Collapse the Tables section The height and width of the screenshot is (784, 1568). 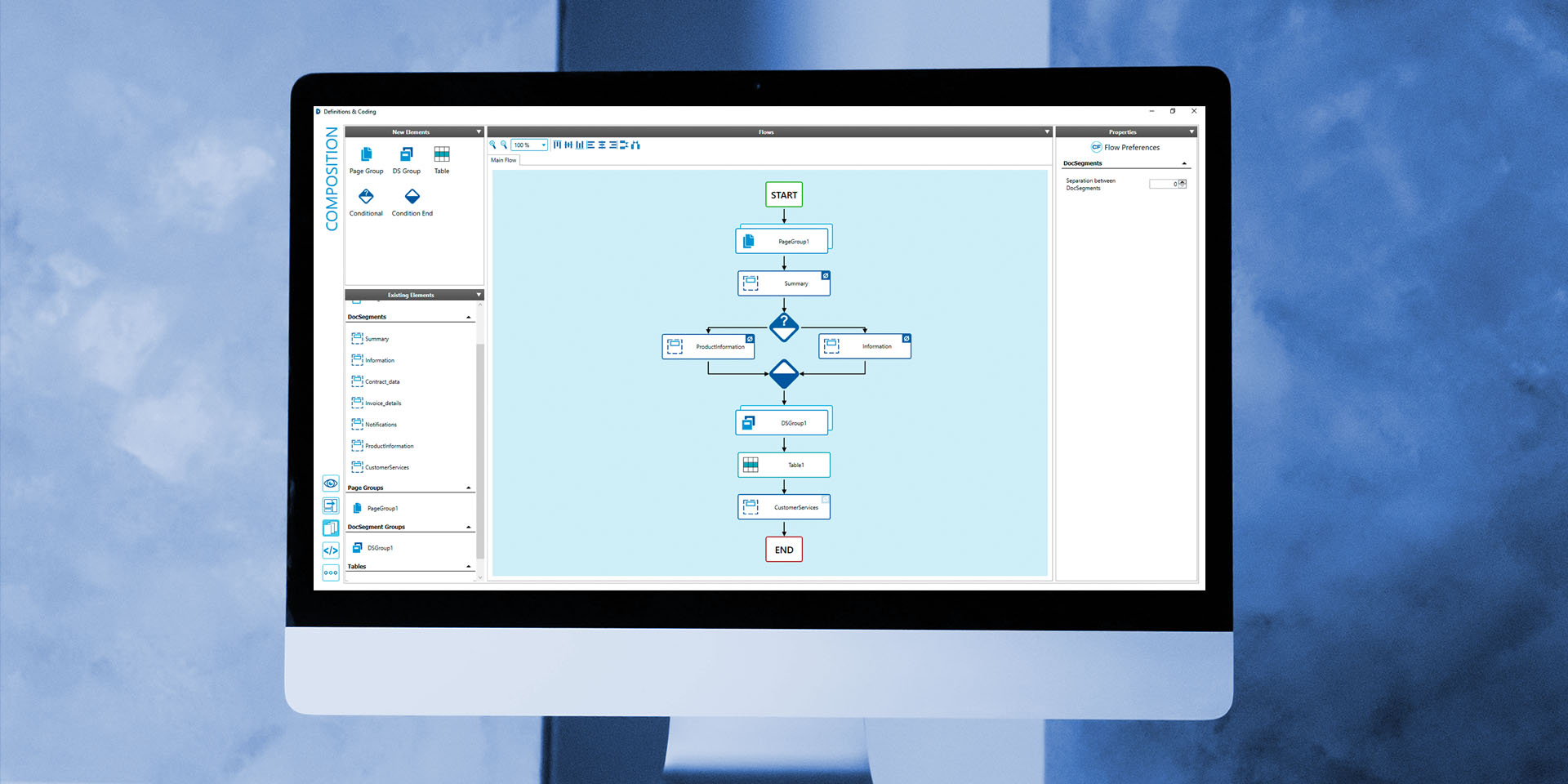coord(468,566)
